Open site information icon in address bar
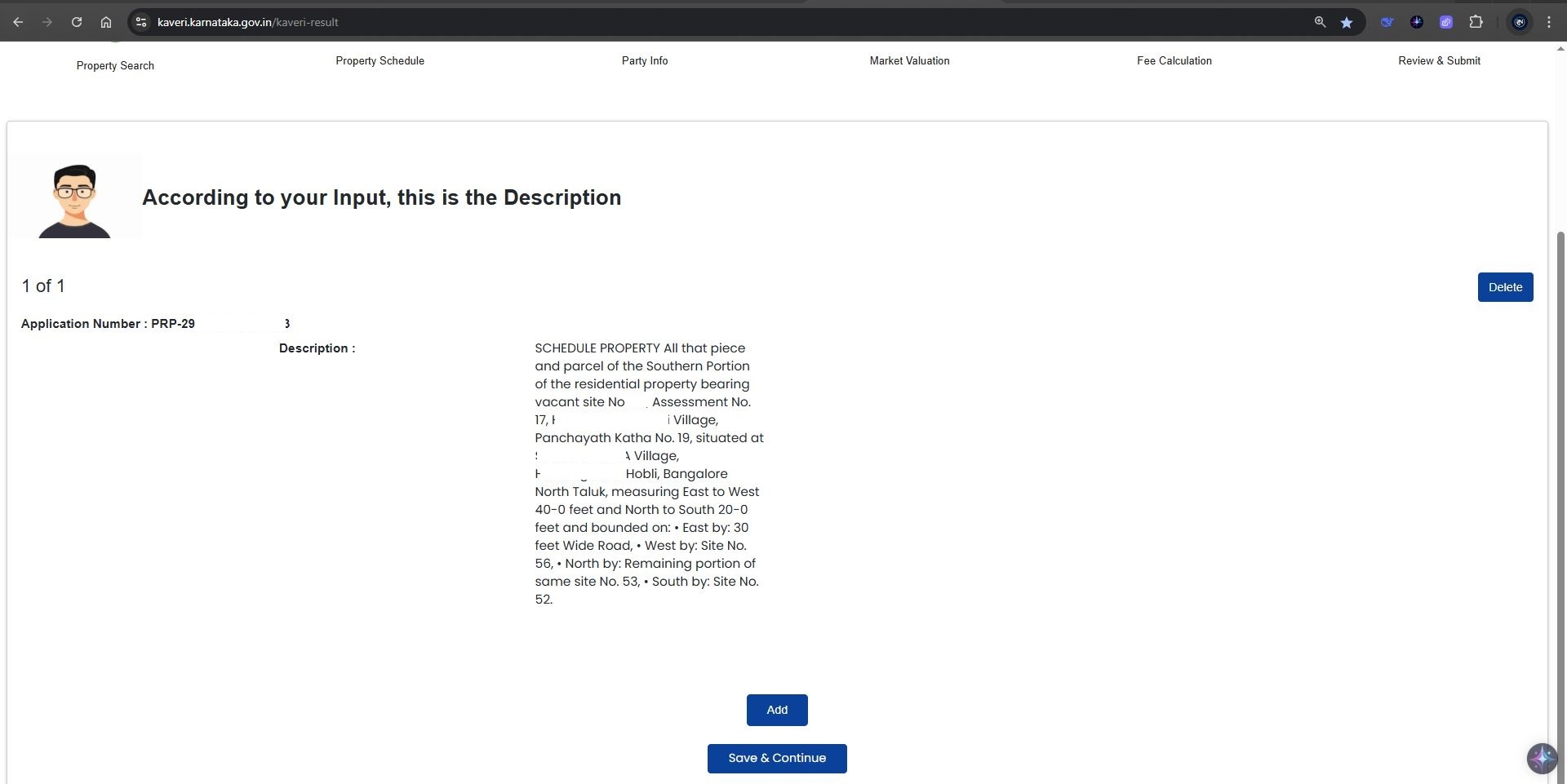This screenshot has width=1567, height=784. coord(141,22)
